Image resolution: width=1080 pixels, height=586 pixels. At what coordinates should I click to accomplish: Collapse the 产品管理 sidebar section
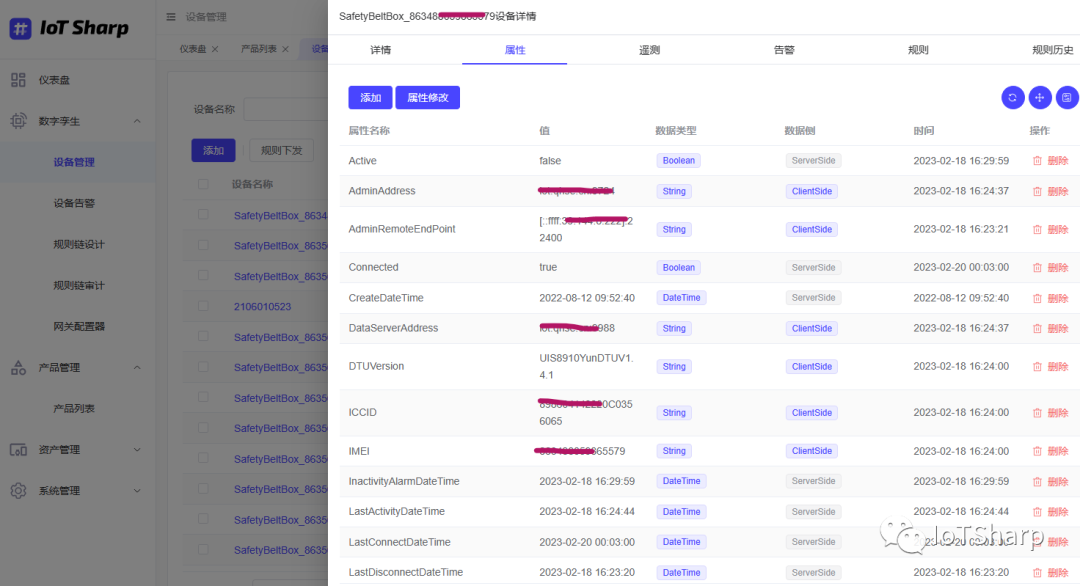(x=137, y=368)
